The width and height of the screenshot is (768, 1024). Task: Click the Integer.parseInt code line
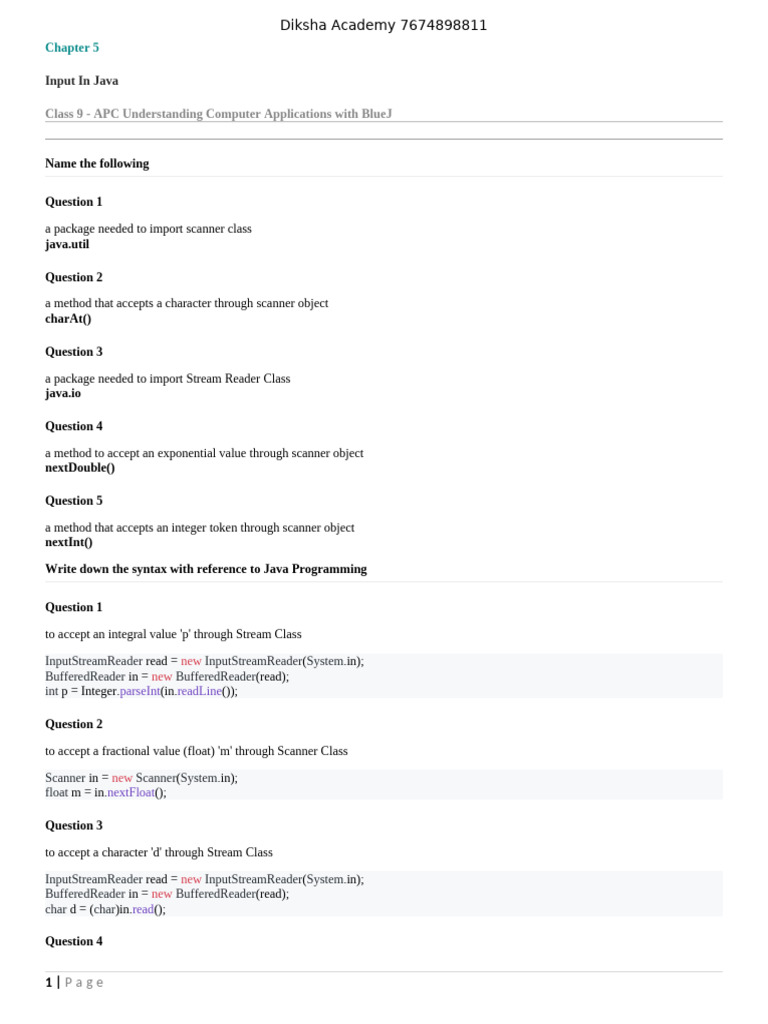tap(141, 691)
